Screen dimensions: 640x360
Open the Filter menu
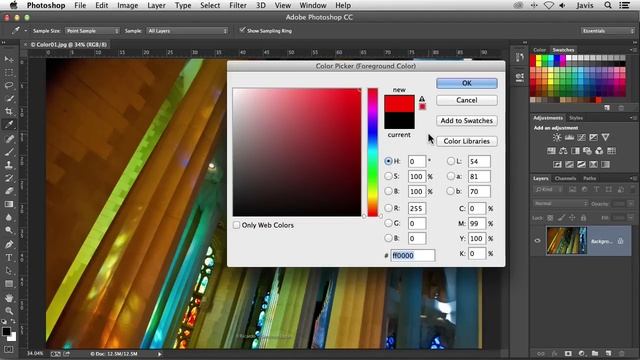[x=238, y=5]
